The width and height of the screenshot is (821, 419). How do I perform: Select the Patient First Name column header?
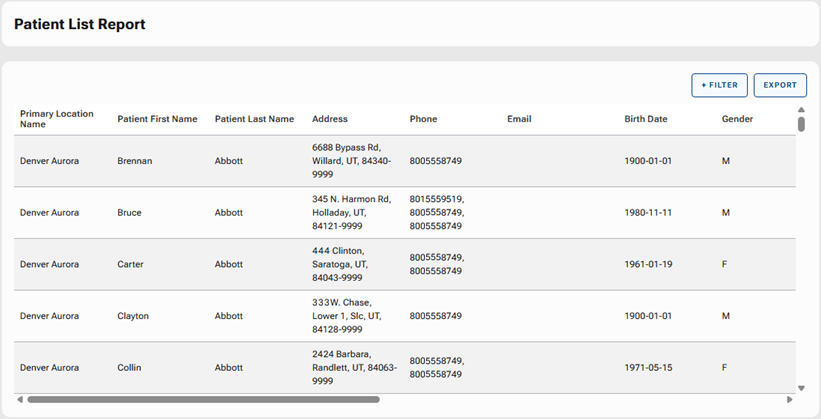tap(157, 119)
